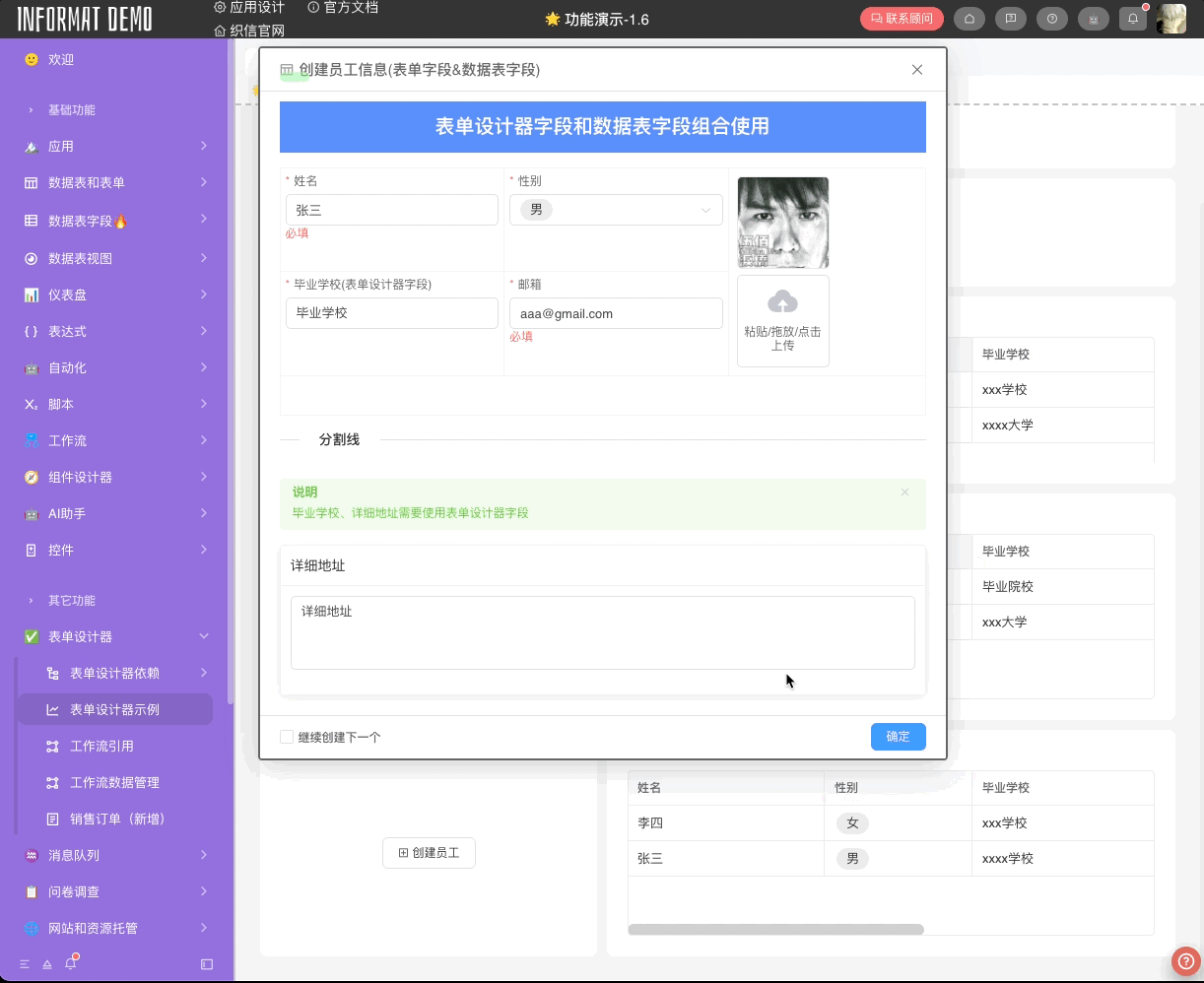Open the 性别 dropdown showing 男
Image resolution: width=1204 pixels, height=983 pixels.
(616, 210)
